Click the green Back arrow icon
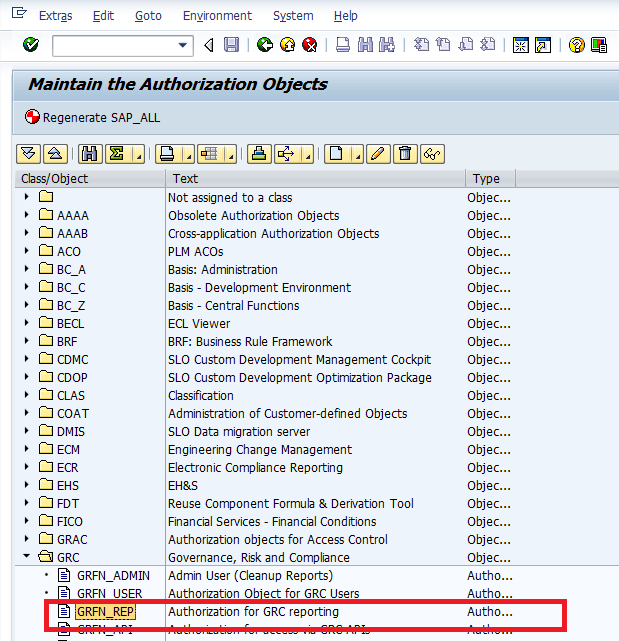The image size is (619, 641). 264,45
